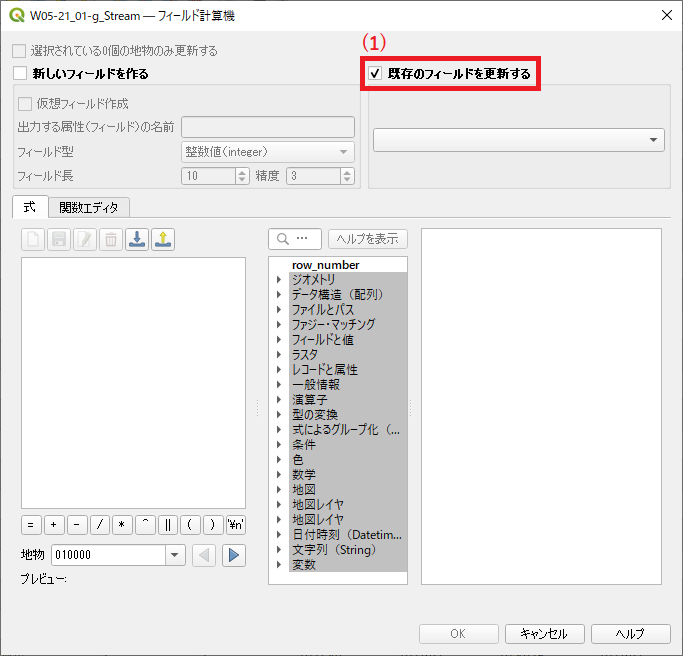Expand the ジオメトリ function group

click(x=279, y=280)
